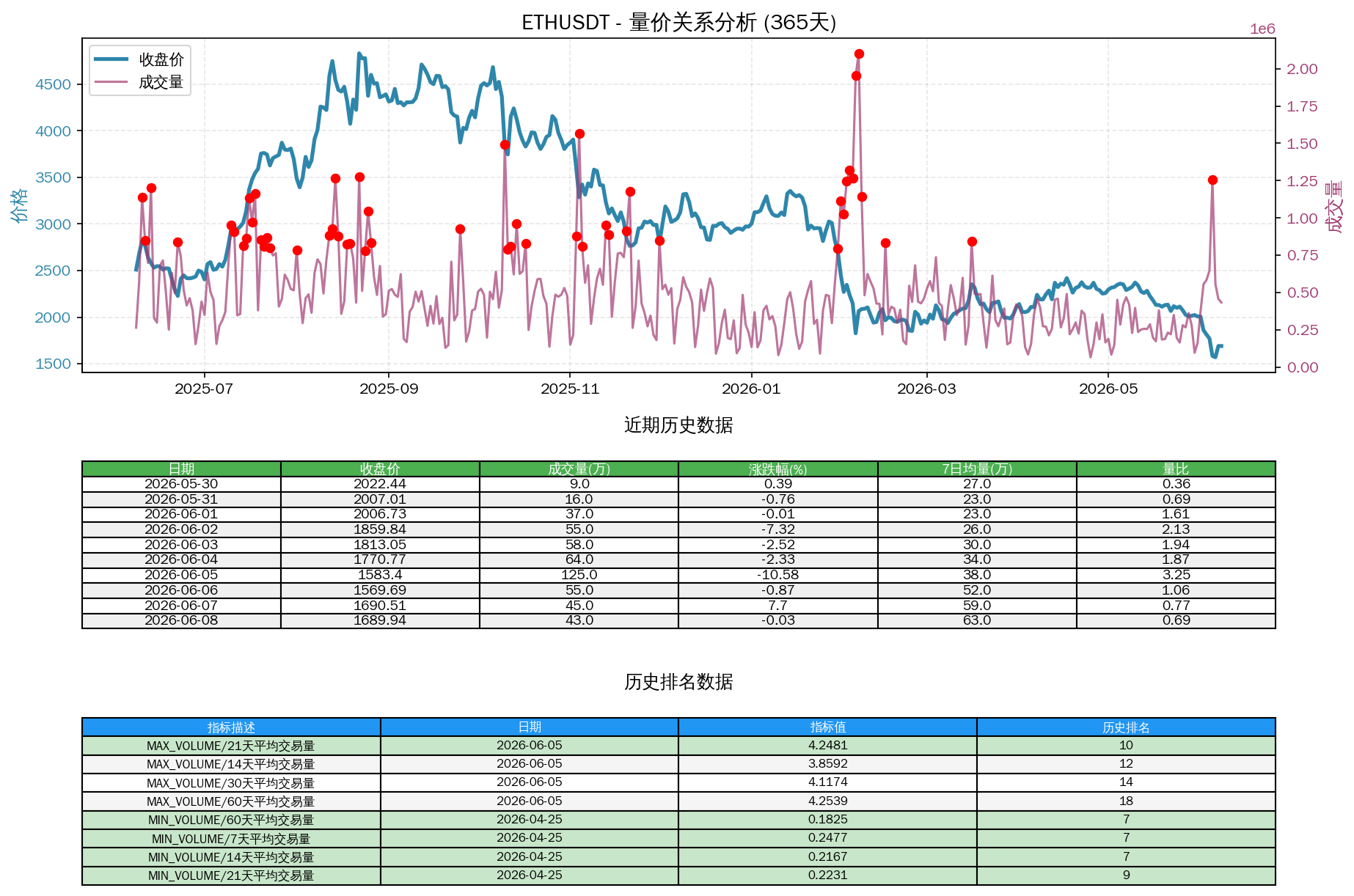
Task: Click indicator value 4.2481
Action: tap(828, 746)
